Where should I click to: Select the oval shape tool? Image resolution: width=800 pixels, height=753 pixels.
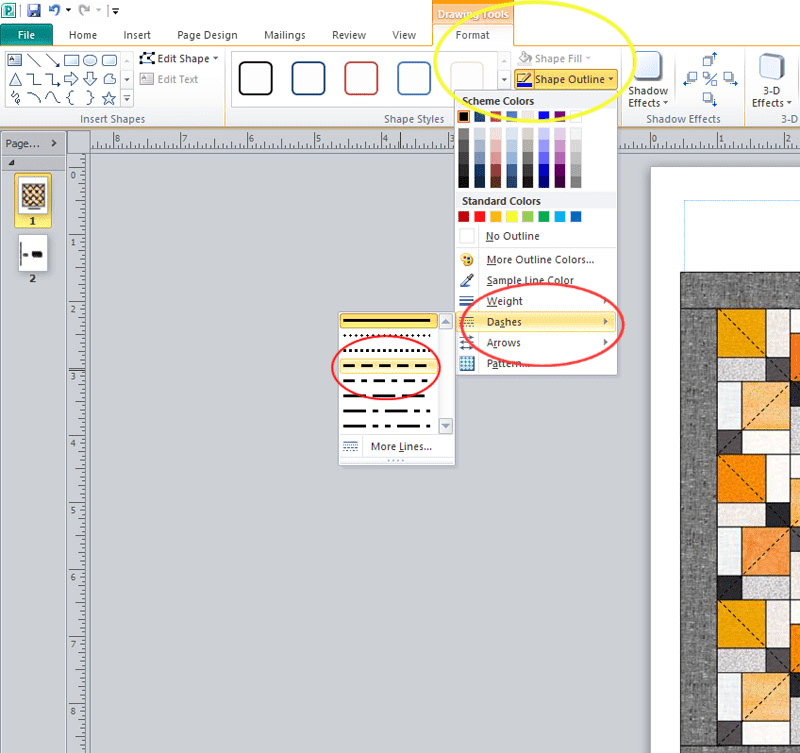90,61
